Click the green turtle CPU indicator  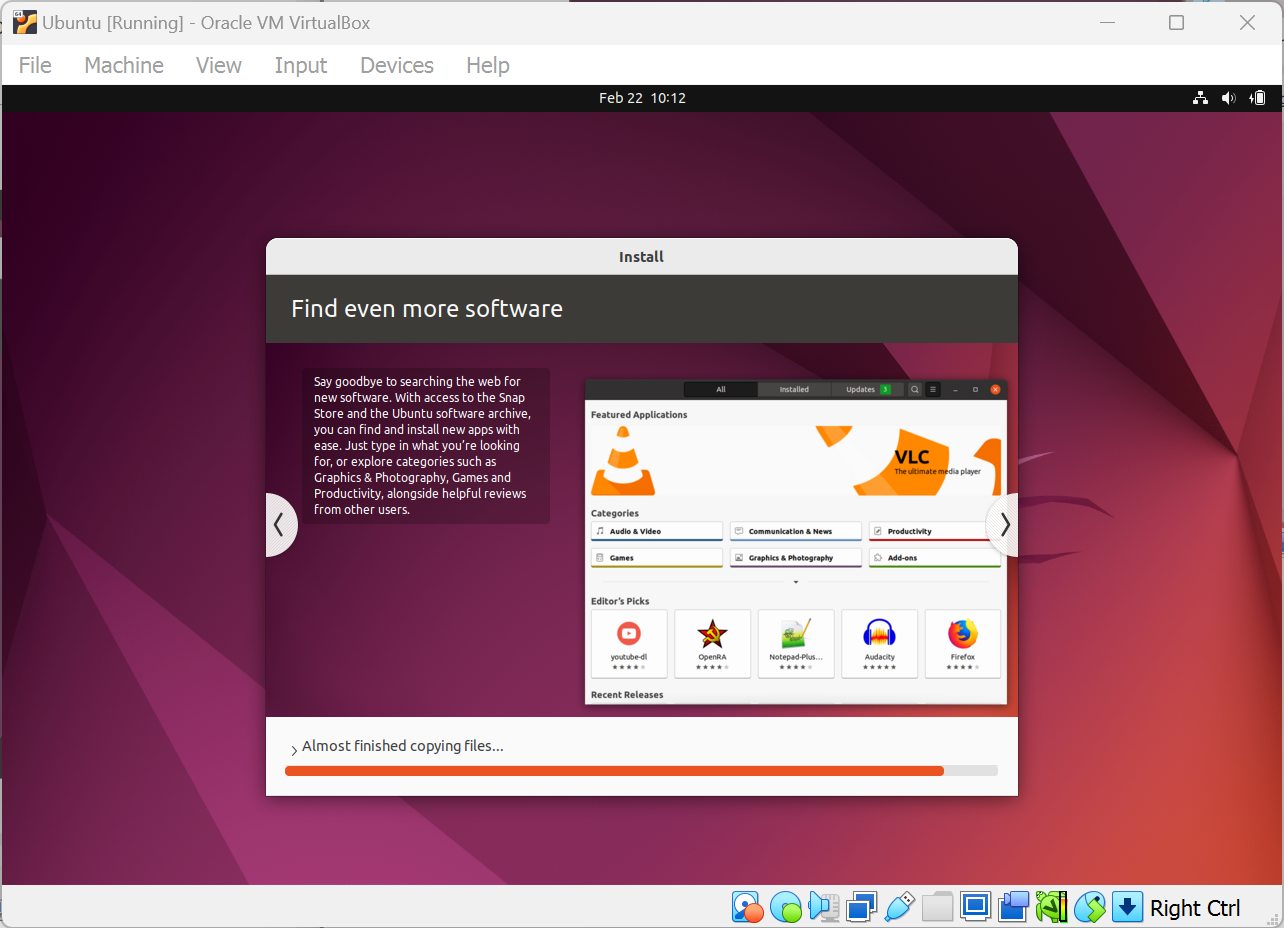tap(1051, 907)
